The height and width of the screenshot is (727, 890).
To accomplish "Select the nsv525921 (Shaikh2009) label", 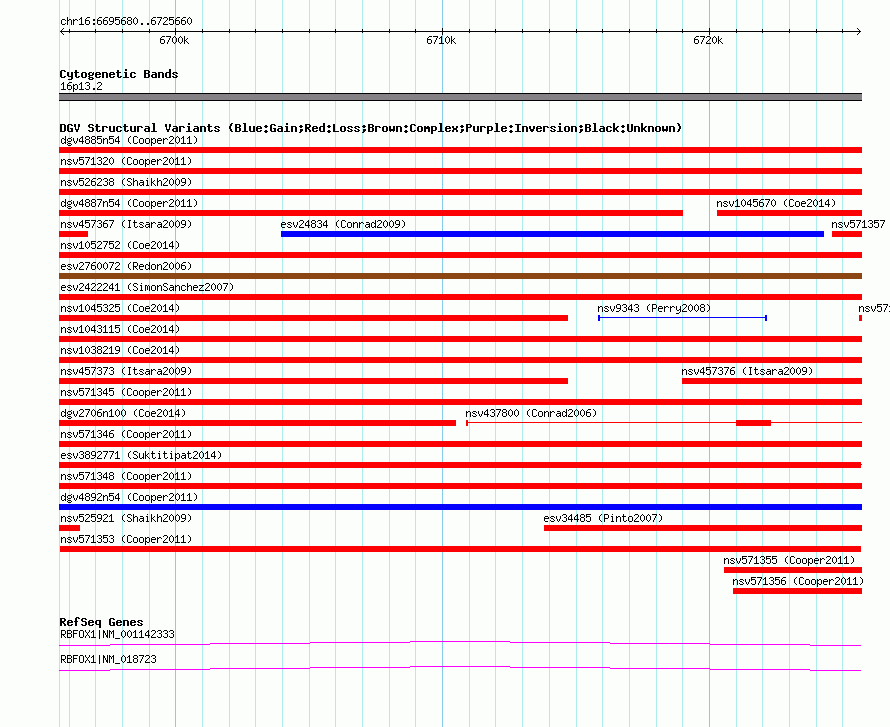I will pos(126,518).
